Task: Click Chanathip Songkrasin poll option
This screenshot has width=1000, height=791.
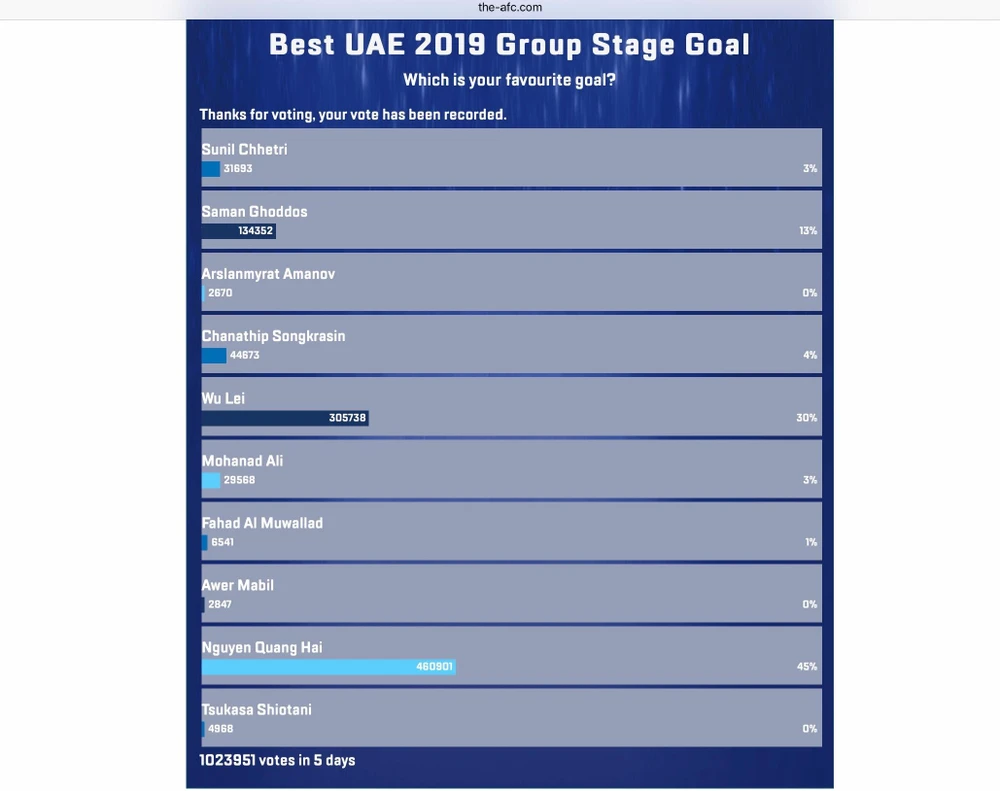Action: coord(511,344)
